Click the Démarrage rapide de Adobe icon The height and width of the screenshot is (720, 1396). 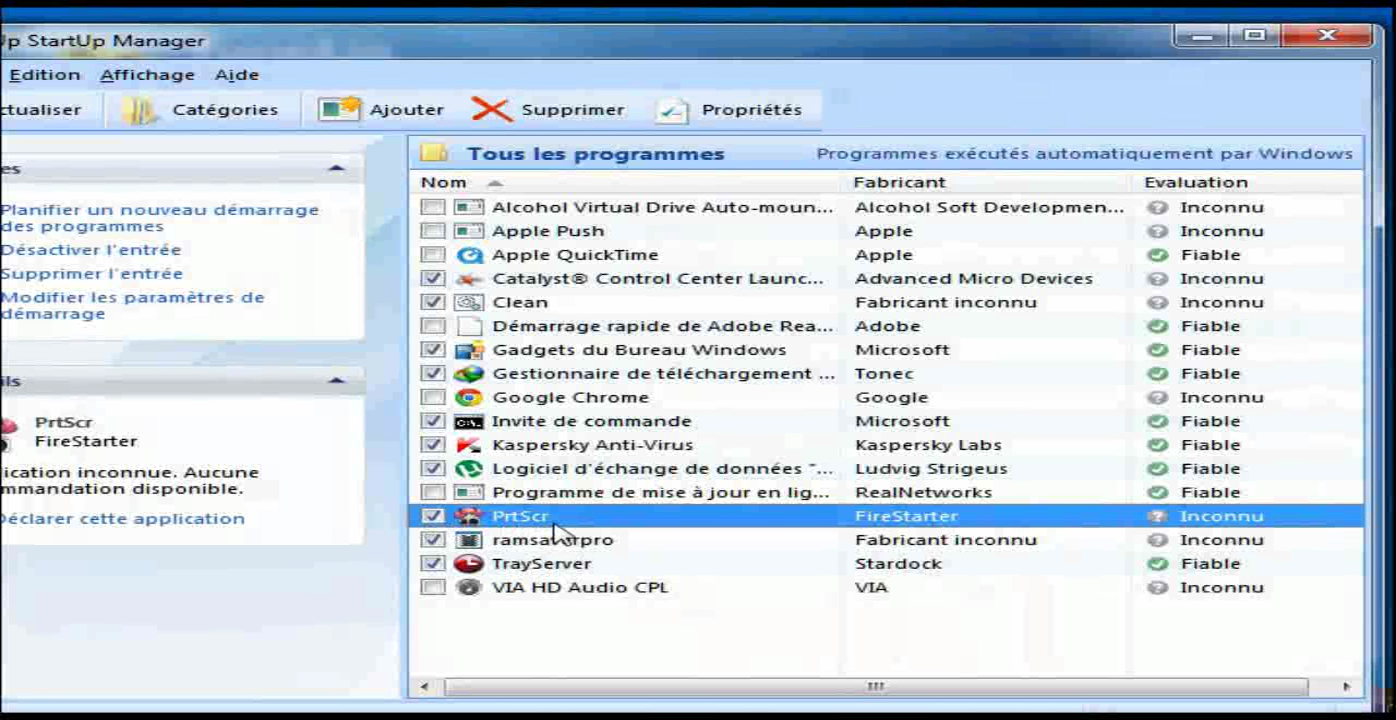(469, 326)
